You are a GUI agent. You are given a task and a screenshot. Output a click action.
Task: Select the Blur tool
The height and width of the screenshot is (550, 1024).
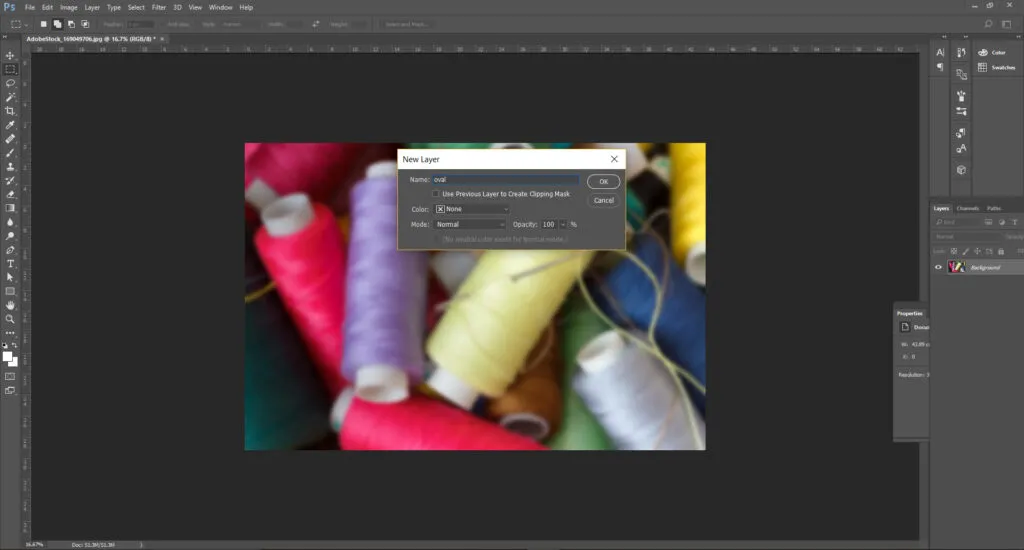pyautogui.click(x=10, y=222)
